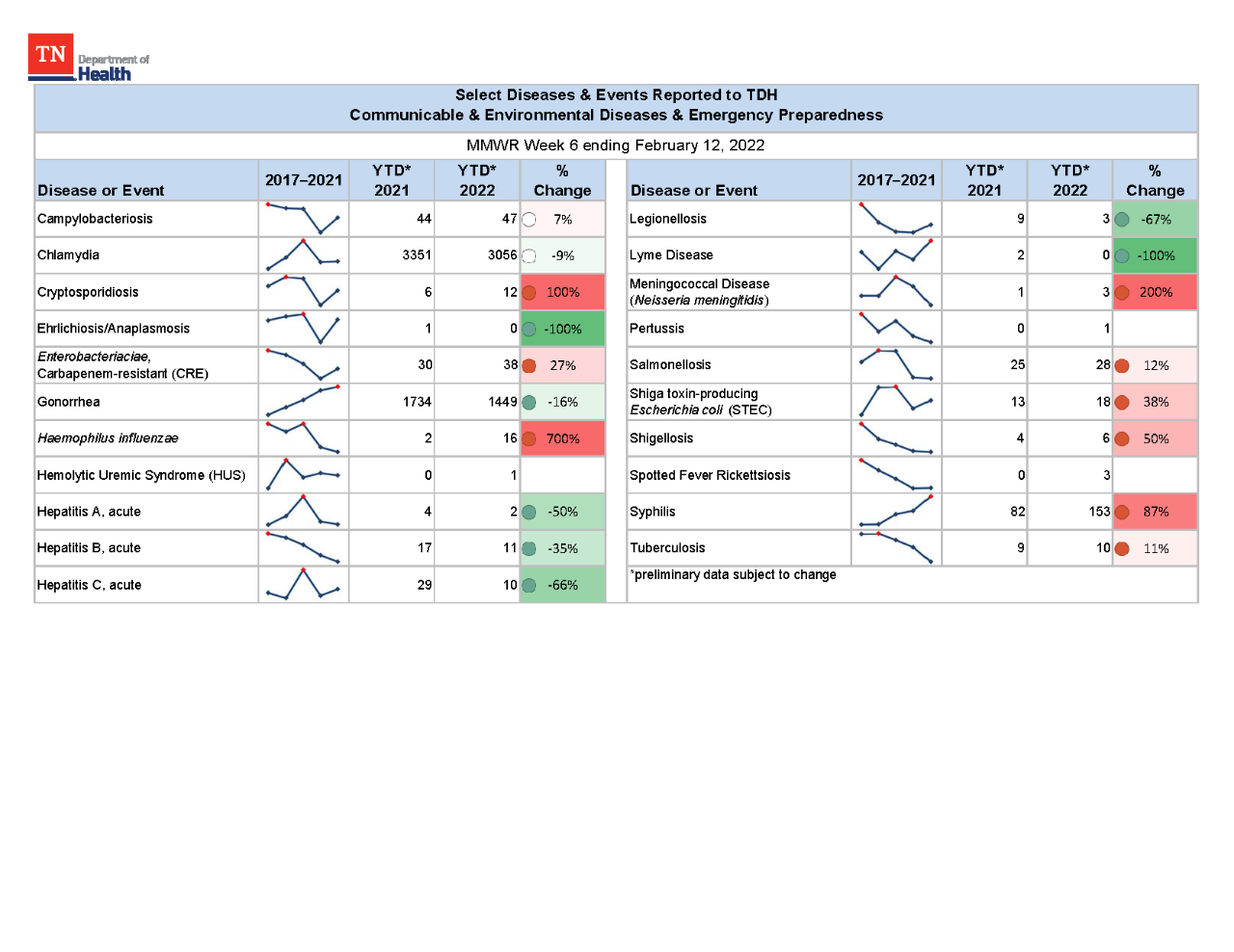Click the Campylobacteriosis 2017–2021 sparkline
The height and width of the screenshot is (952, 1234).
[x=303, y=219]
